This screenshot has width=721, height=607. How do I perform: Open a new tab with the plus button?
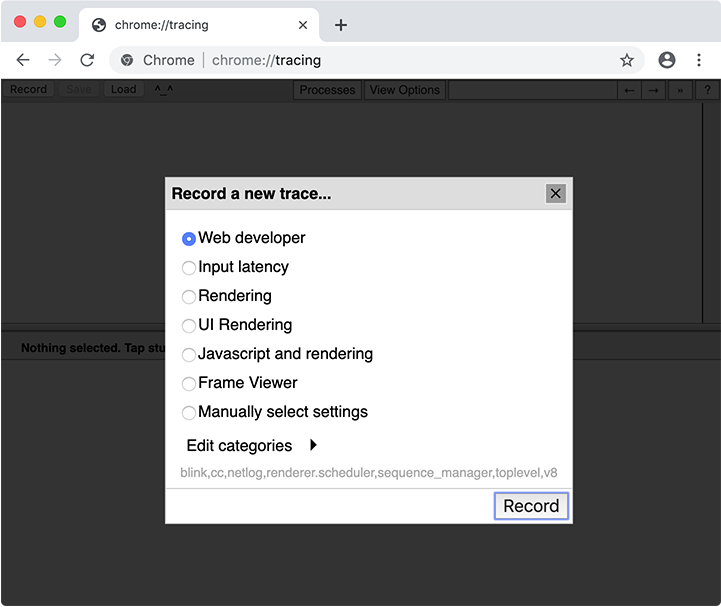(x=341, y=25)
